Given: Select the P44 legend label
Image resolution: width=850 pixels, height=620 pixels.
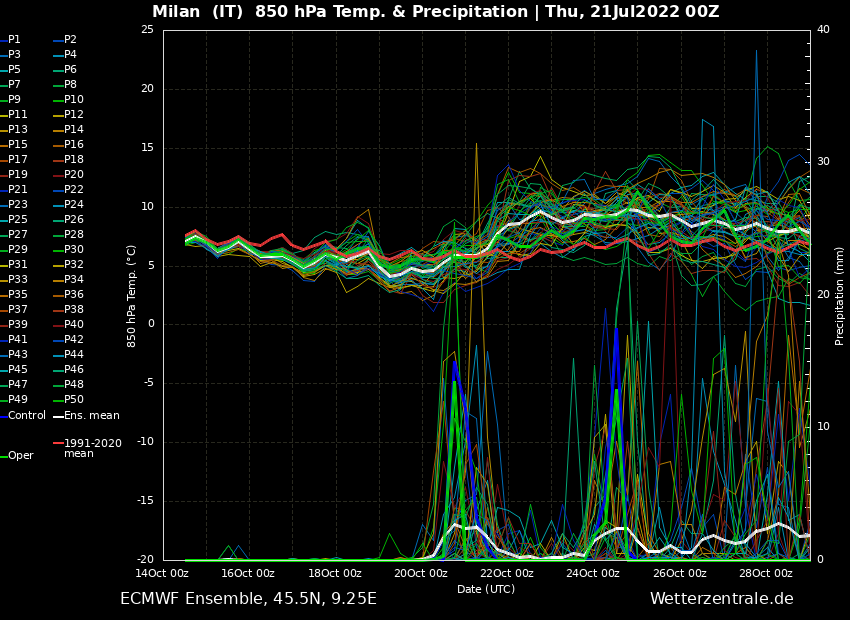Looking at the screenshot, I should coord(73,355).
